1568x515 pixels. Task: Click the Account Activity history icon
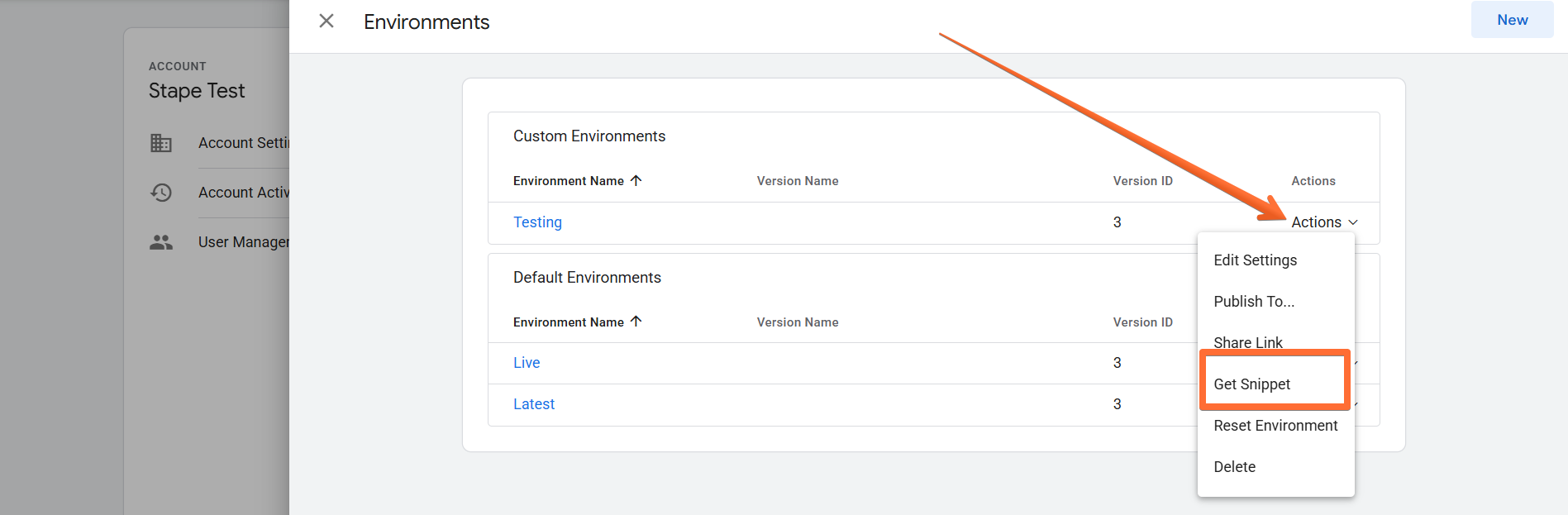click(x=161, y=193)
